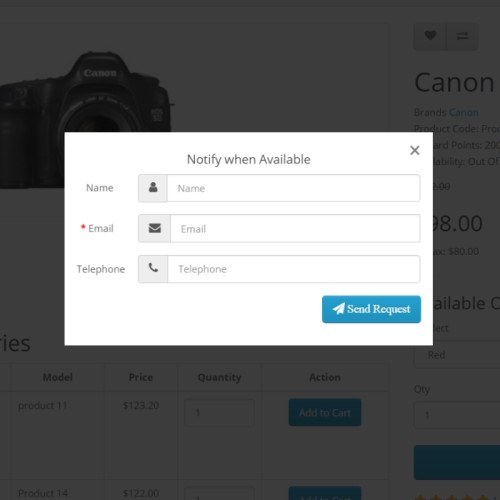Image resolution: width=500 pixels, height=500 pixels.
Task: Click the large blue button below Qty
Action: [x=457, y=462]
